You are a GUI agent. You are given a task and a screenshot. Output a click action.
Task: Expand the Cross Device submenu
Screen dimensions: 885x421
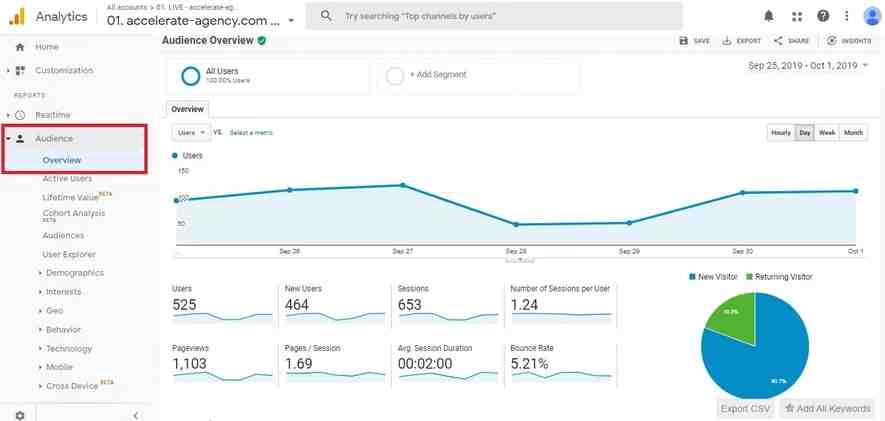click(x=41, y=387)
